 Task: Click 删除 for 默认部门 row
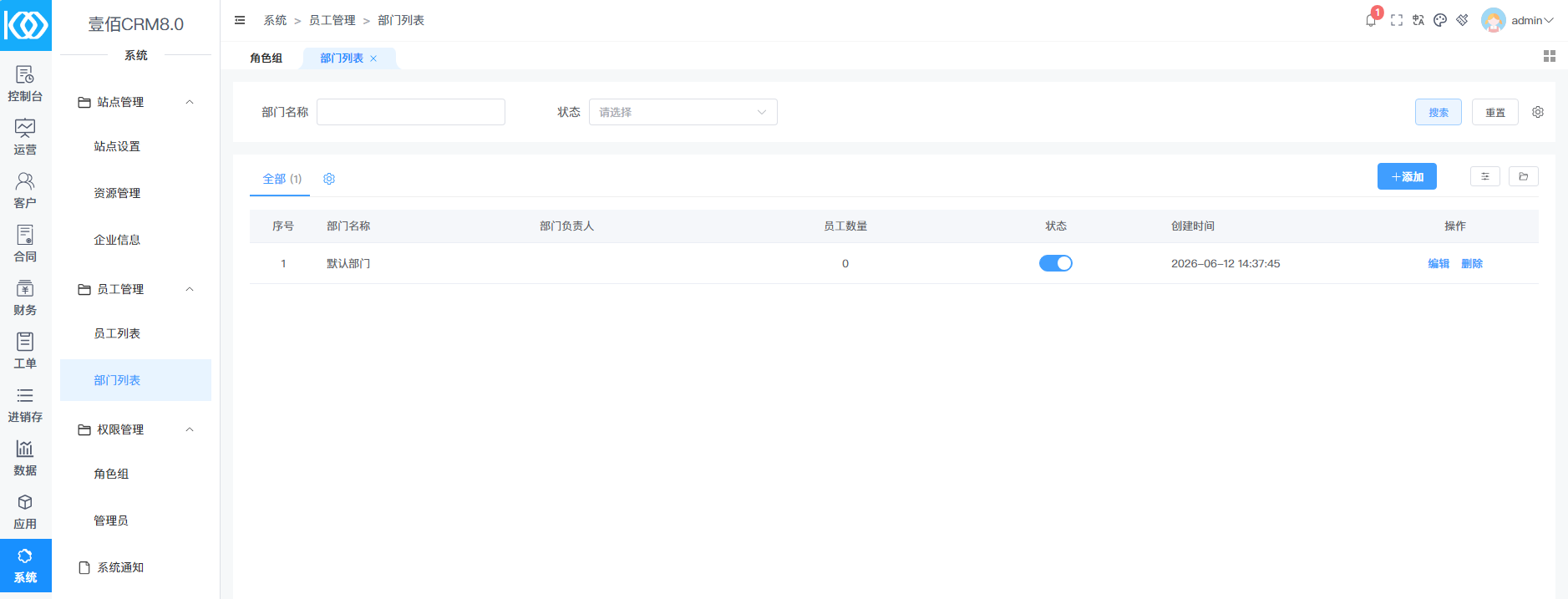1472,263
